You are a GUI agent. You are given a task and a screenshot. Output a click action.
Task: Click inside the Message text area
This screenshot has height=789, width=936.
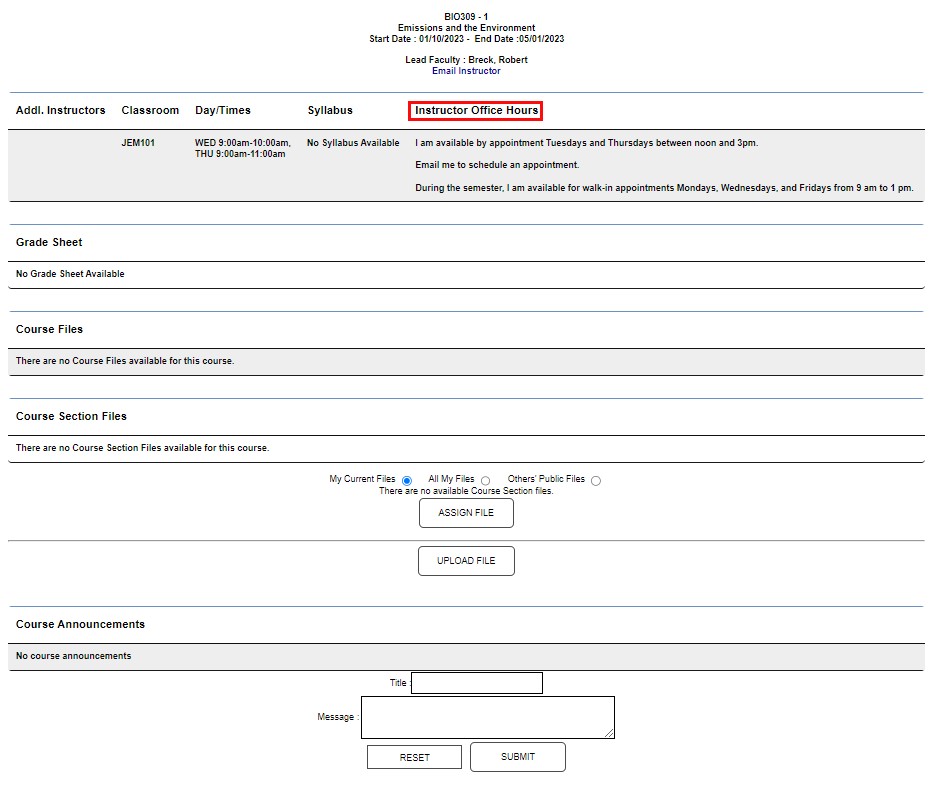point(488,717)
